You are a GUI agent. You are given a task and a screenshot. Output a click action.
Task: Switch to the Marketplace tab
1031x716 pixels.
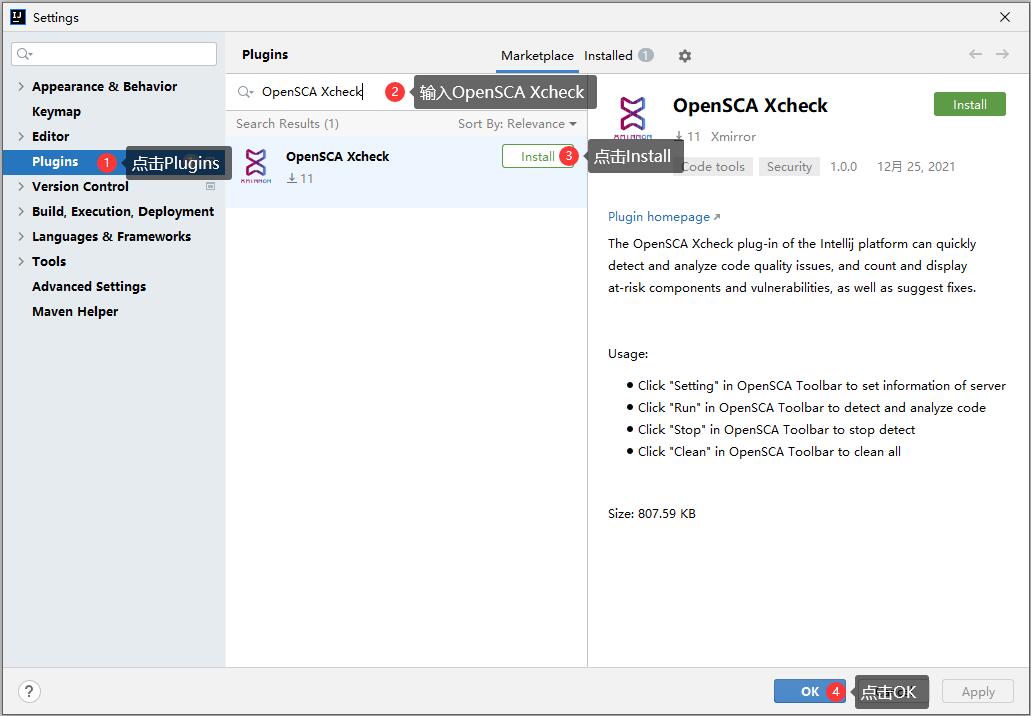[537, 56]
